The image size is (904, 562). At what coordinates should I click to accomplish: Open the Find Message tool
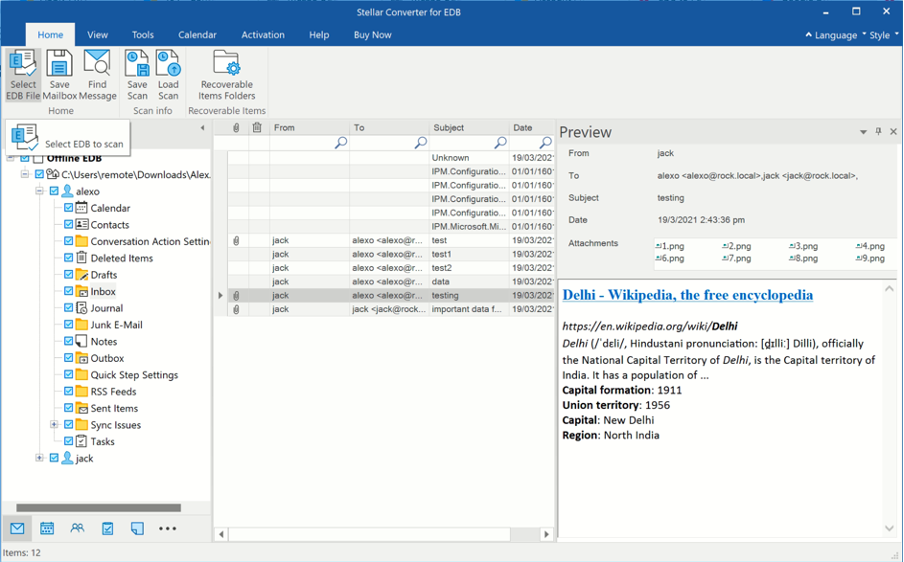[97, 75]
